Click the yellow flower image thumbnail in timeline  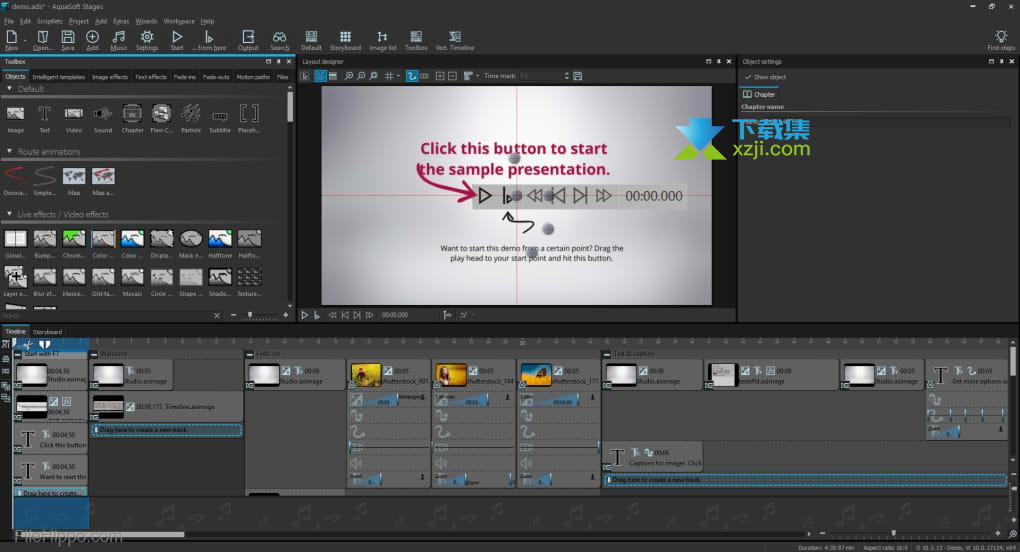[x=366, y=375]
